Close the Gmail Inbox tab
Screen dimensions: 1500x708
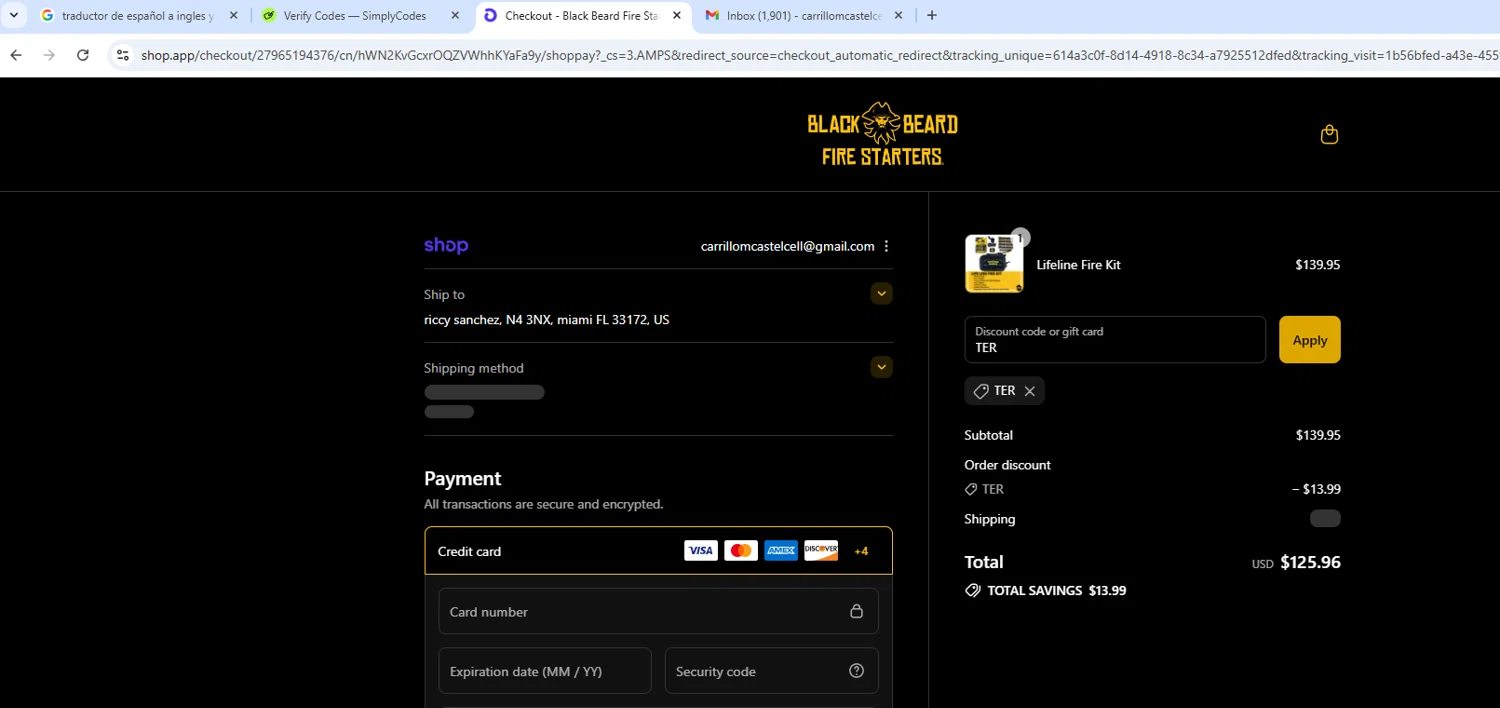point(898,16)
